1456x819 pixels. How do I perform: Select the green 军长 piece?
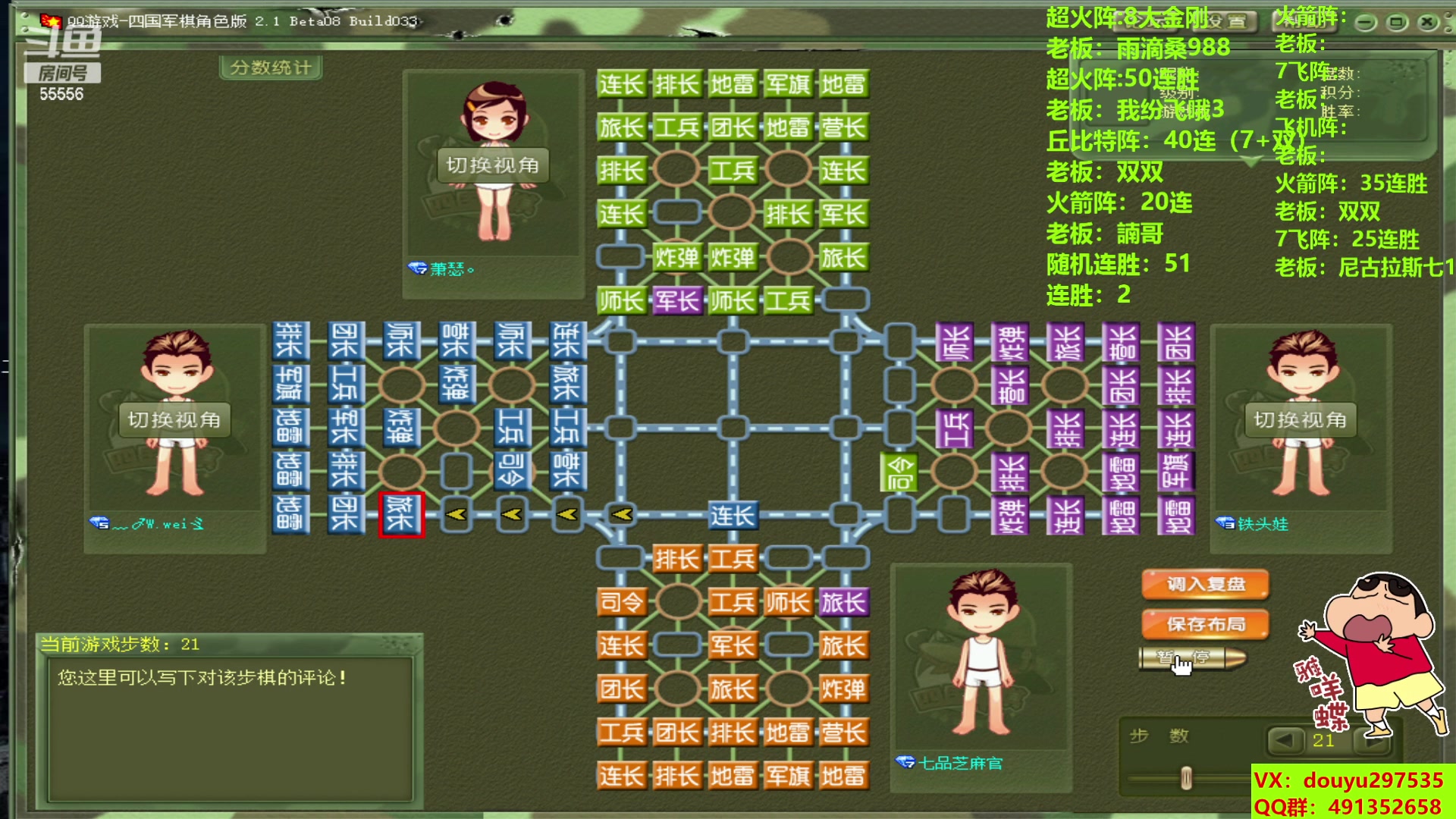pos(843,214)
